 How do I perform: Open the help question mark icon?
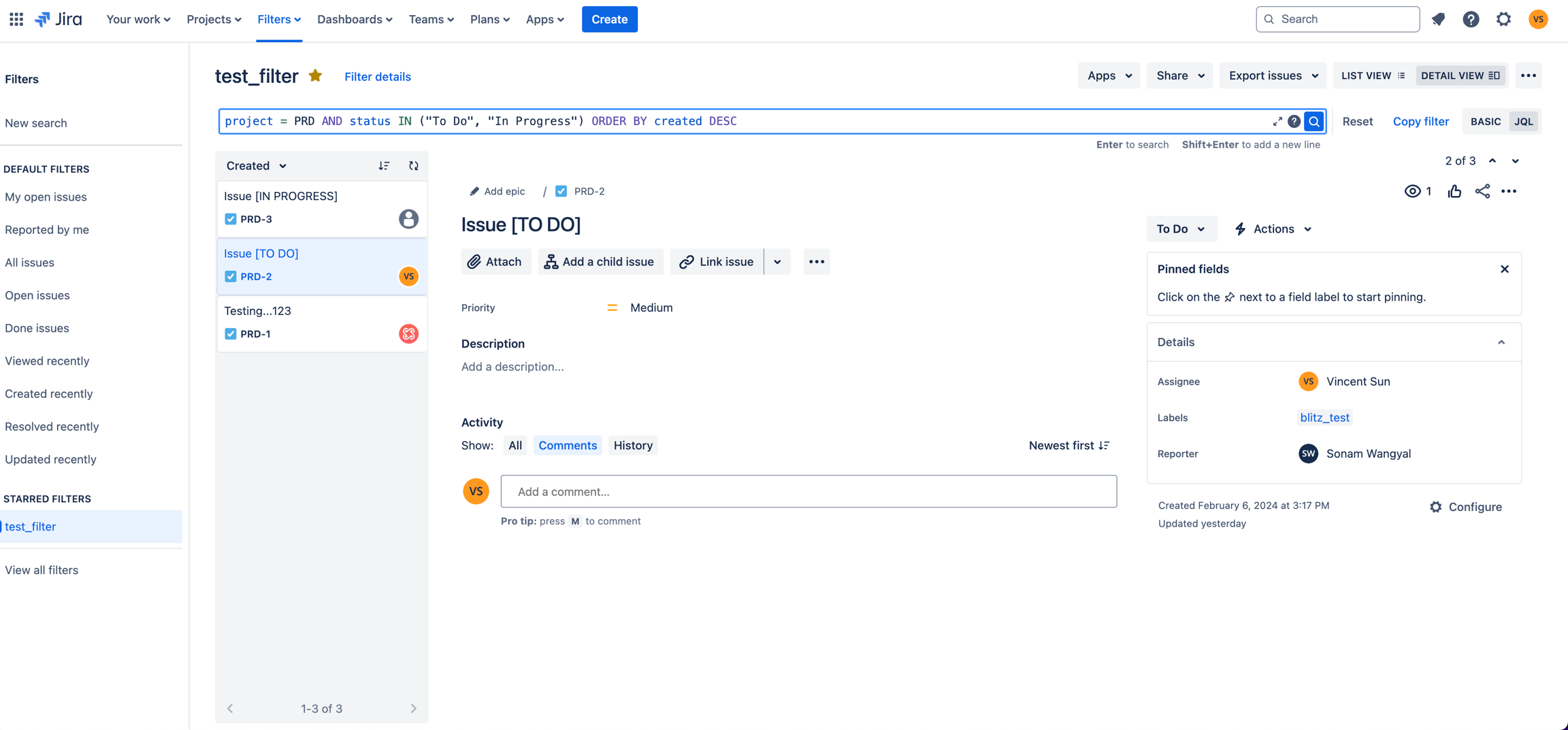pyautogui.click(x=1471, y=19)
